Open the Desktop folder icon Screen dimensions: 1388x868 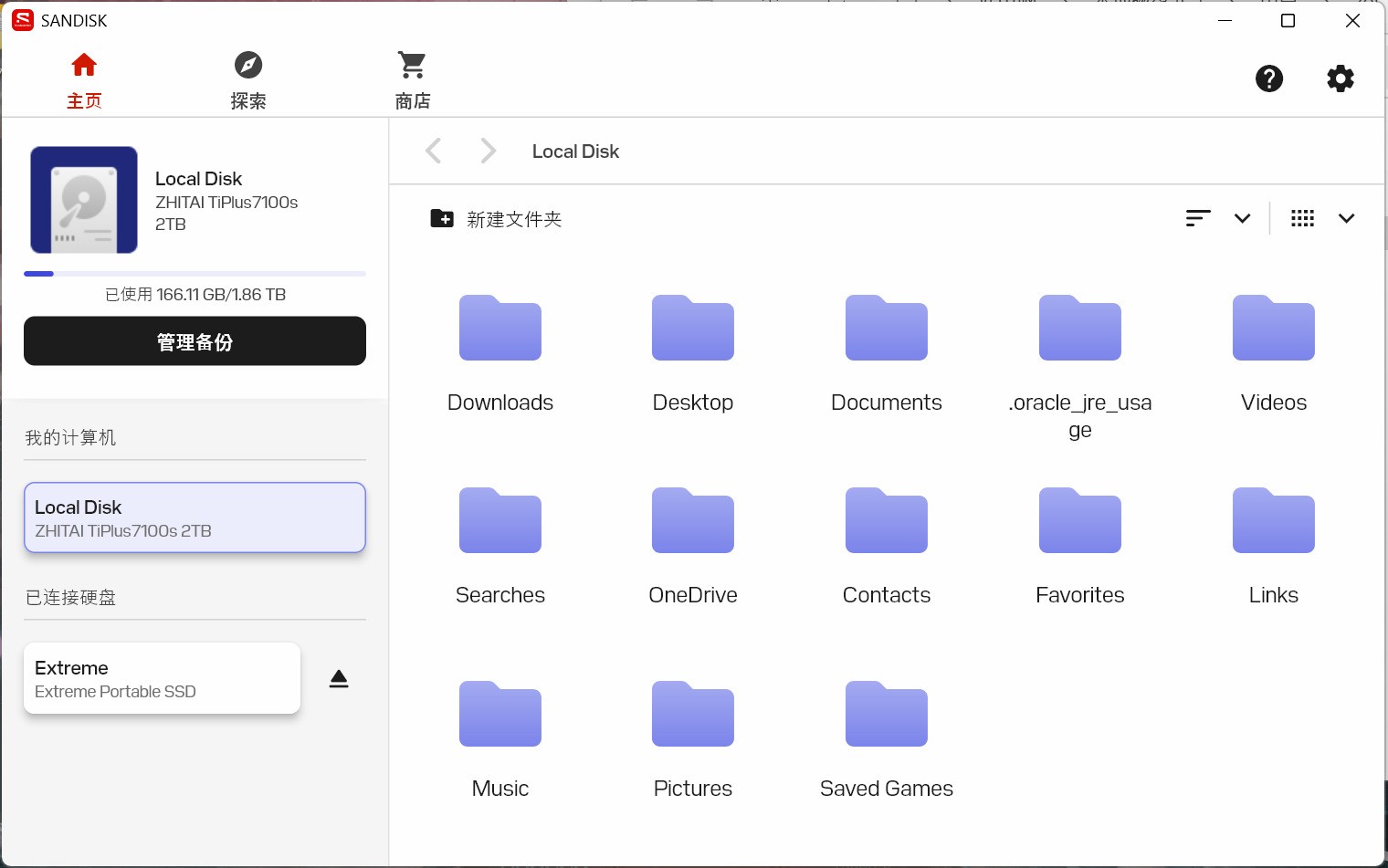coord(693,328)
